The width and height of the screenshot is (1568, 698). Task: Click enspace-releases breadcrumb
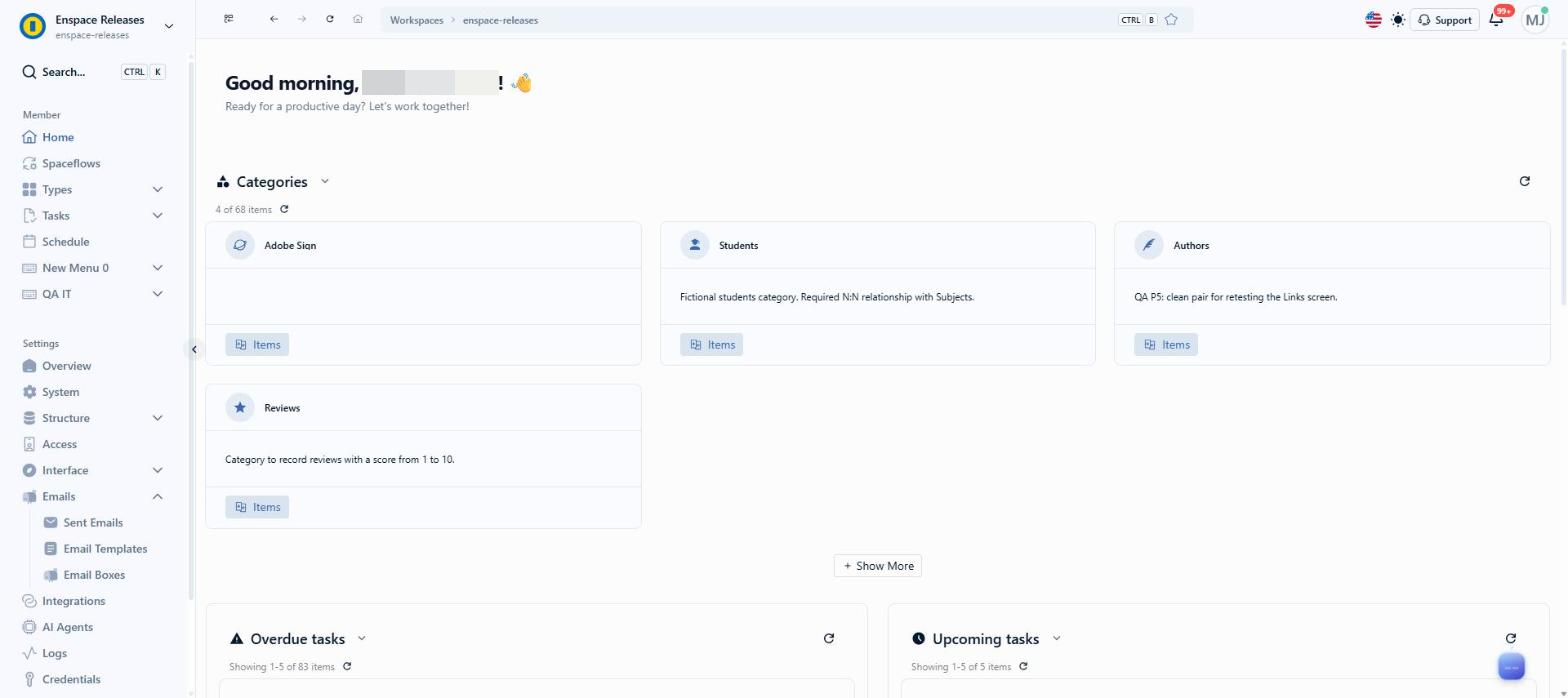(500, 20)
